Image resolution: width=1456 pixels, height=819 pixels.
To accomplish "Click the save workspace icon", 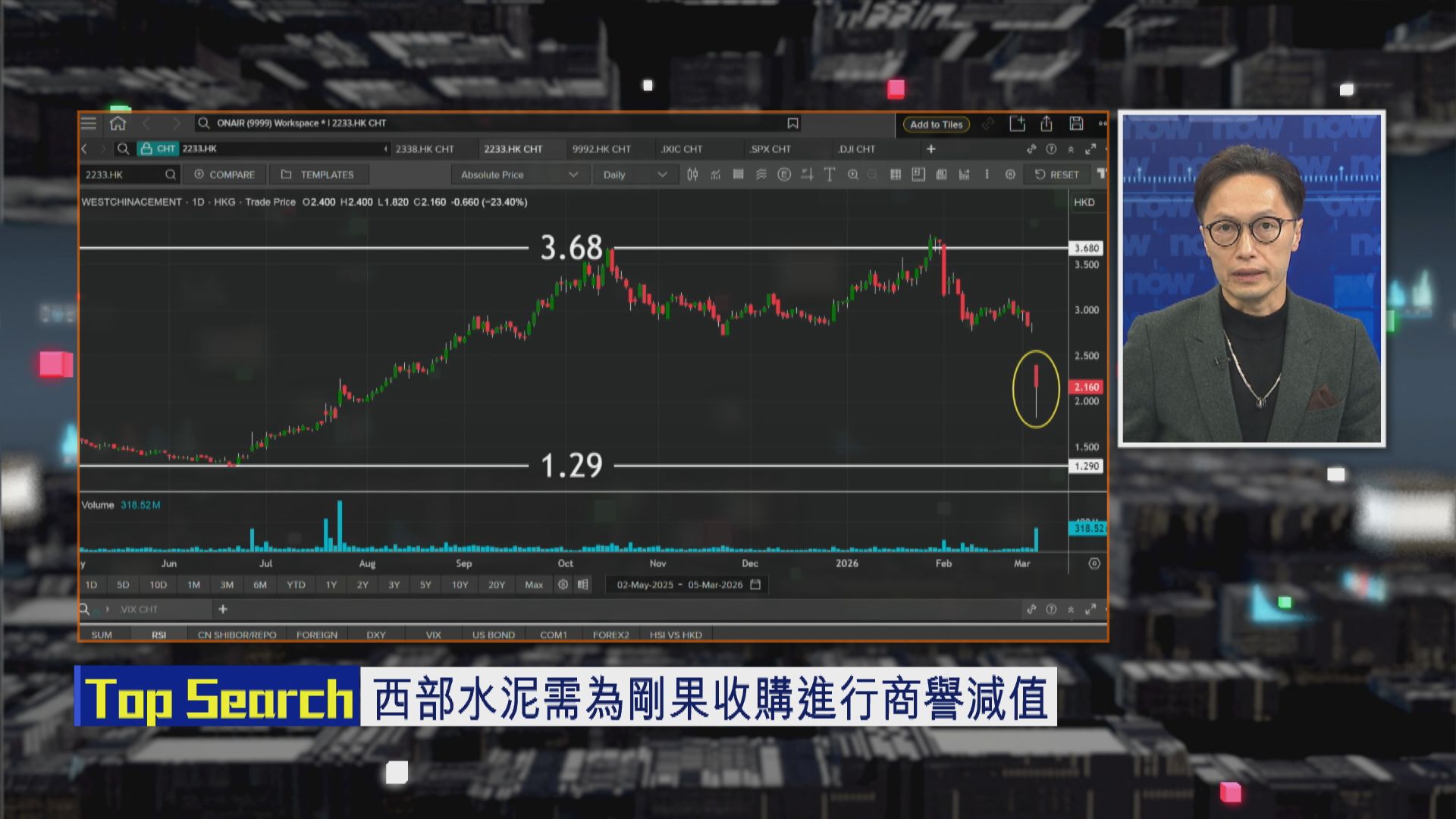I will pyautogui.click(x=1075, y=122).
